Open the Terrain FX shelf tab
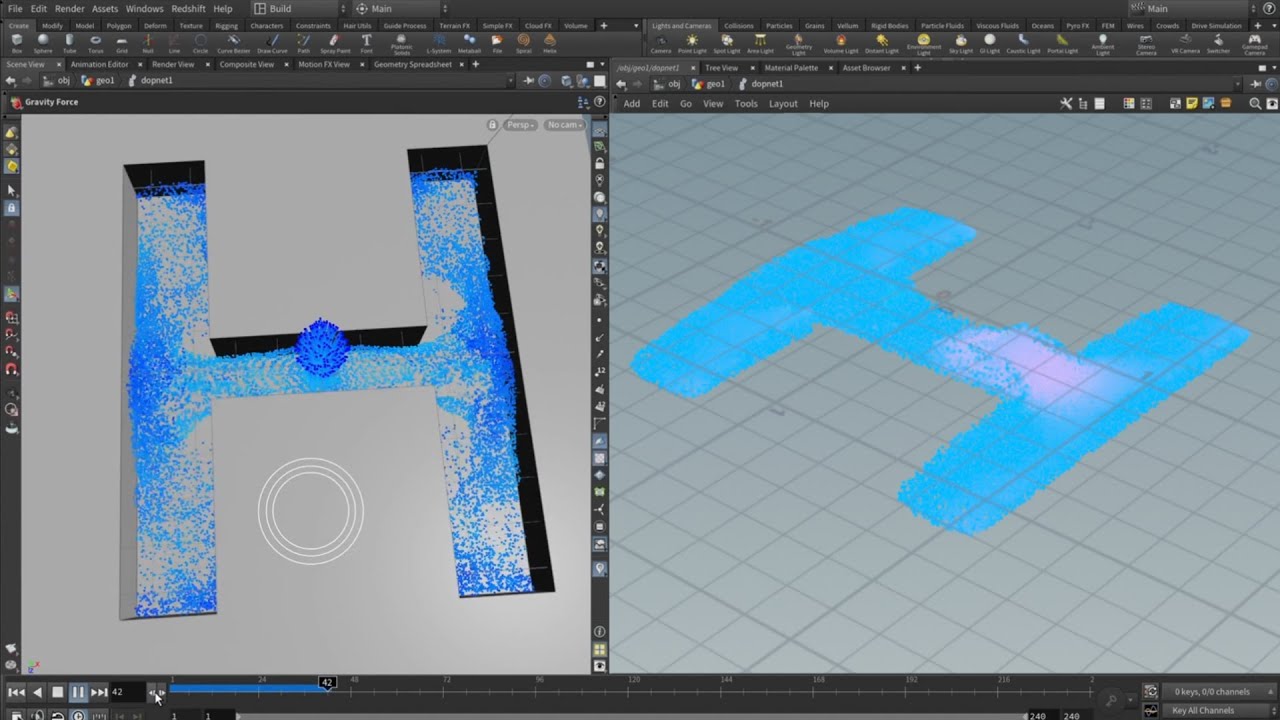Image resolution: width=1280 pixels, height=720 pixels. coord(454,25)
